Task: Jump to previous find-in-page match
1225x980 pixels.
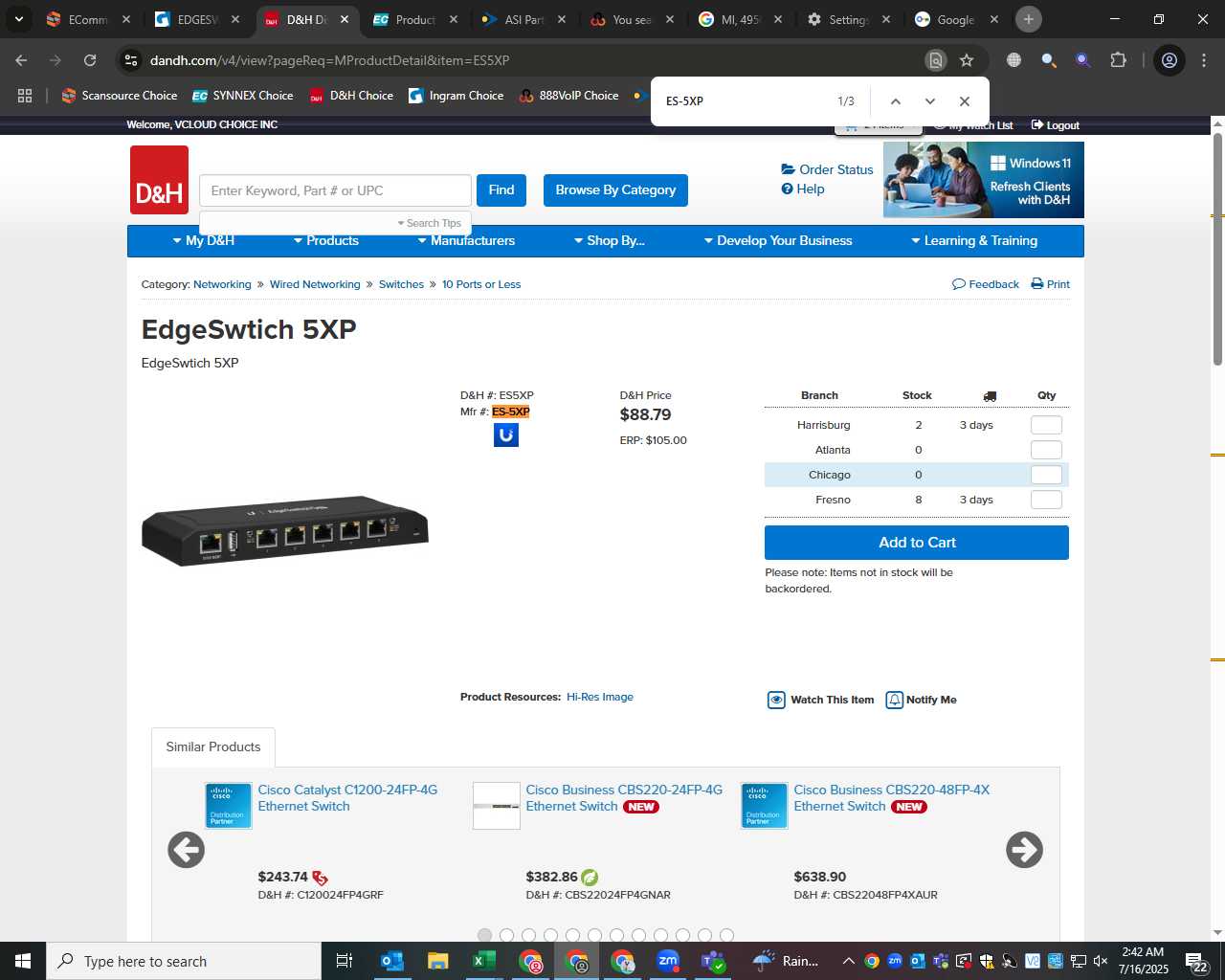Action: [x=896, y=101]
